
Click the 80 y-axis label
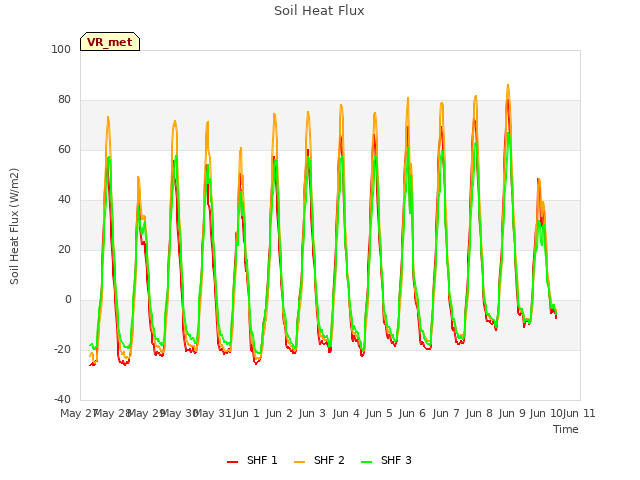[x=64, y=100]
